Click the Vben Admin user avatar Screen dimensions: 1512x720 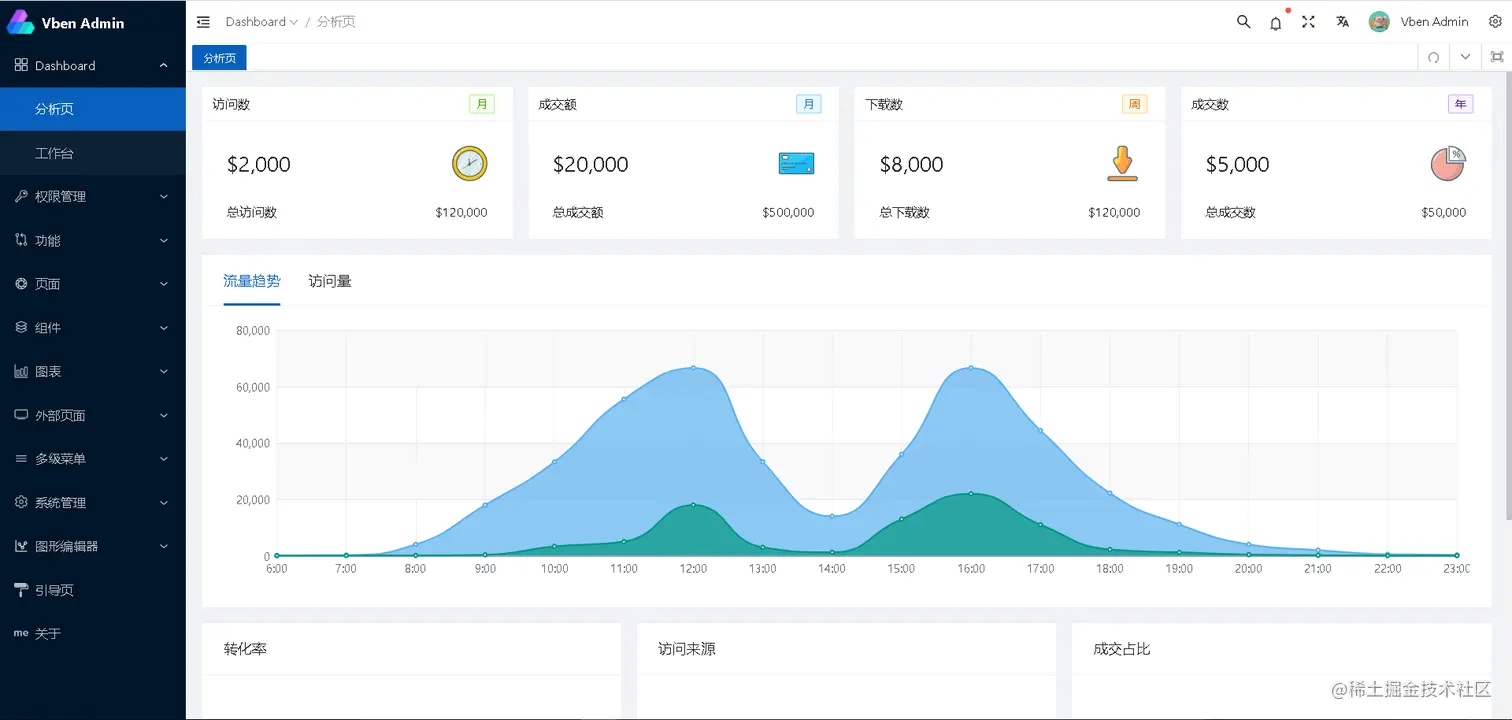click(x=1379, y=22)
